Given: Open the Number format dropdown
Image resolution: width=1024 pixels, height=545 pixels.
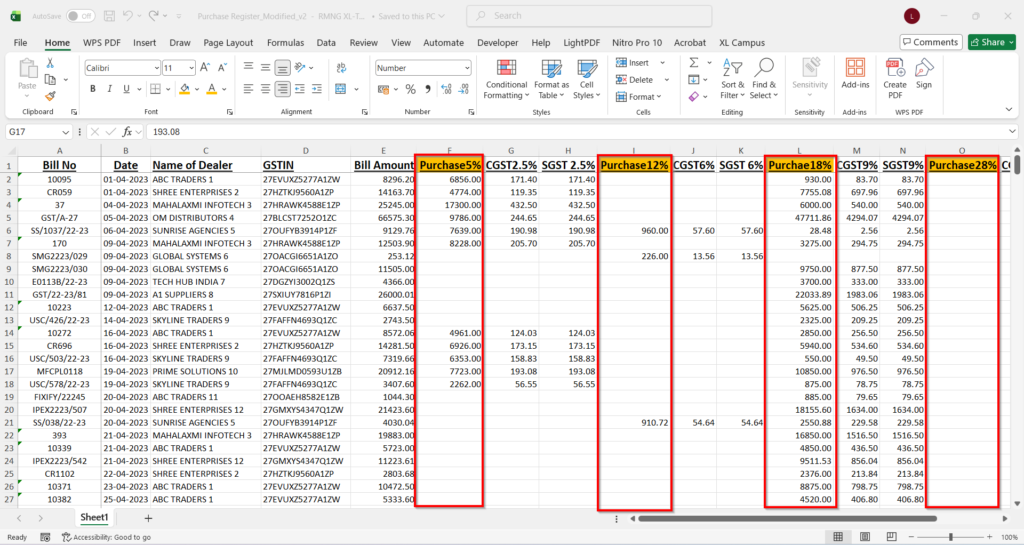Looking at the screenshot, I should click(x=467, y=68).
